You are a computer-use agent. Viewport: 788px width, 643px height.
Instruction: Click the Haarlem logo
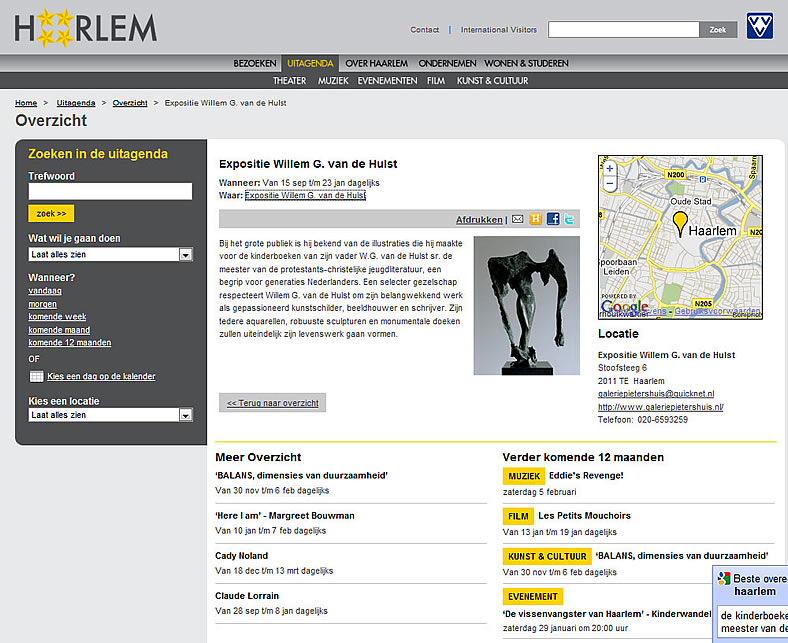click(86, 28)
